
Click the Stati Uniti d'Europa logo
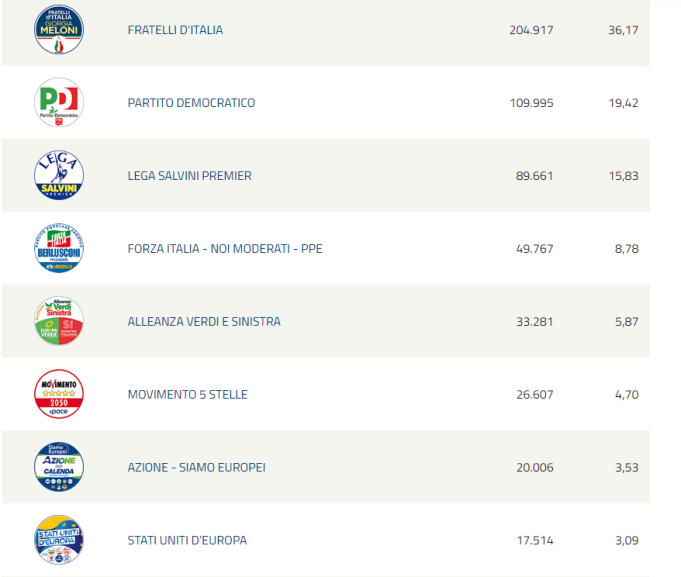tap(59, 540)
